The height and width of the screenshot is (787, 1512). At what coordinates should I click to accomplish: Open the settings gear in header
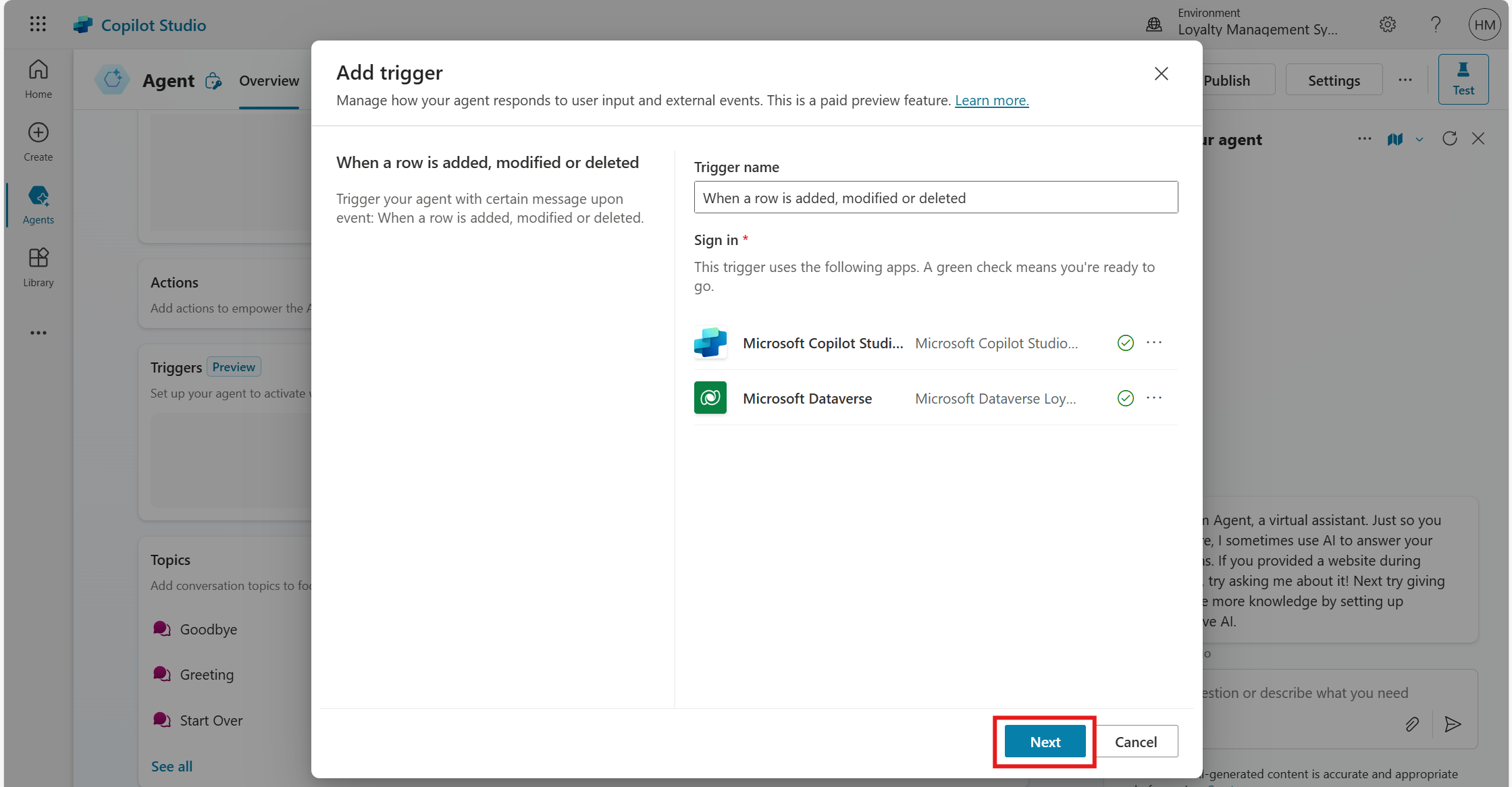click(x=1387, y=25)
